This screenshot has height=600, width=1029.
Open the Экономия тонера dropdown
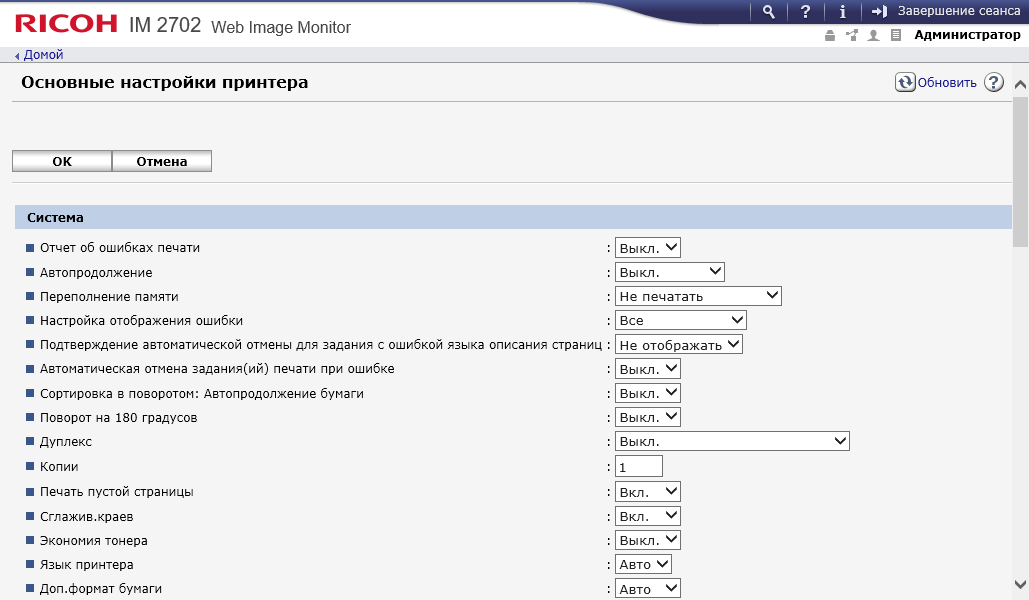click(x=647, y=540)
